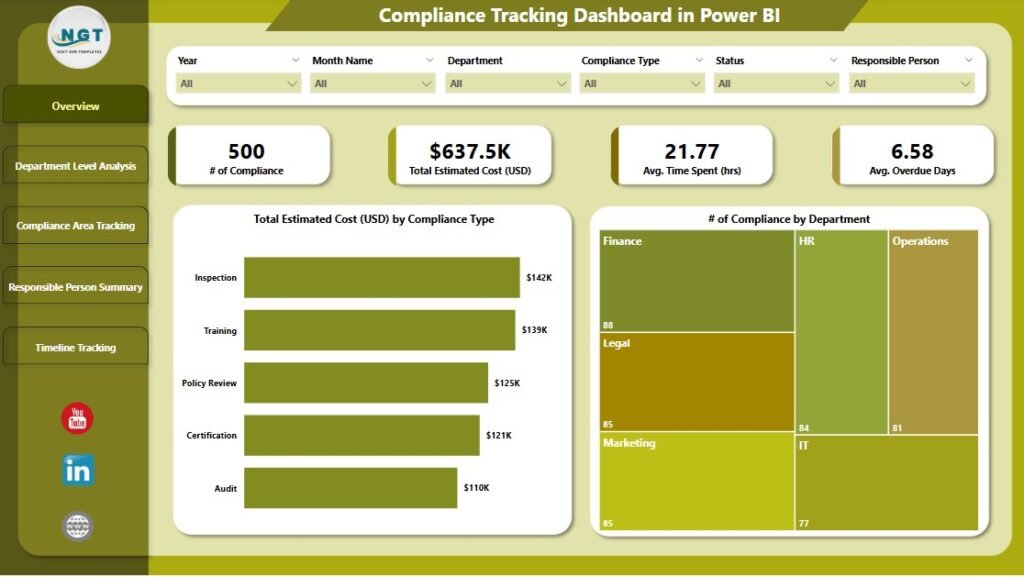Switch to Department Level Analysis page
Viewport: 1024px width, 577px height.
(75, 165)
